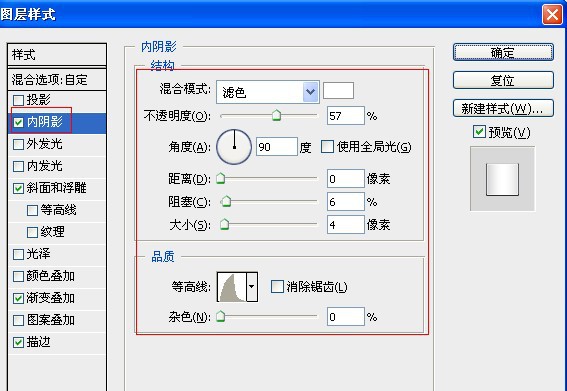
Task: Enable the 内发光 inner glow checkbox
Action: pyautogui.click(x=18, y=166)
